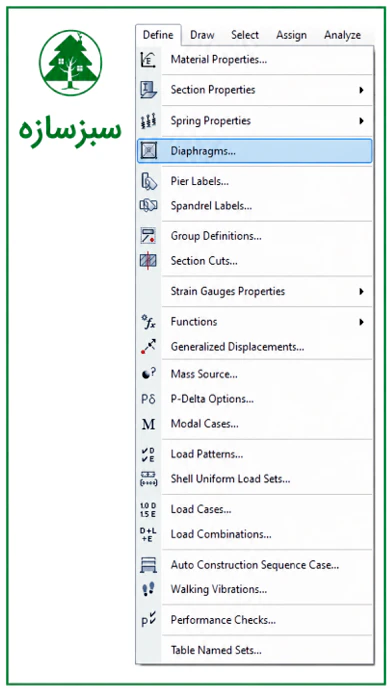The height and width of the screenshot is (693, 390).
Task: Open the Define menu tab
Action: point(158,35)
